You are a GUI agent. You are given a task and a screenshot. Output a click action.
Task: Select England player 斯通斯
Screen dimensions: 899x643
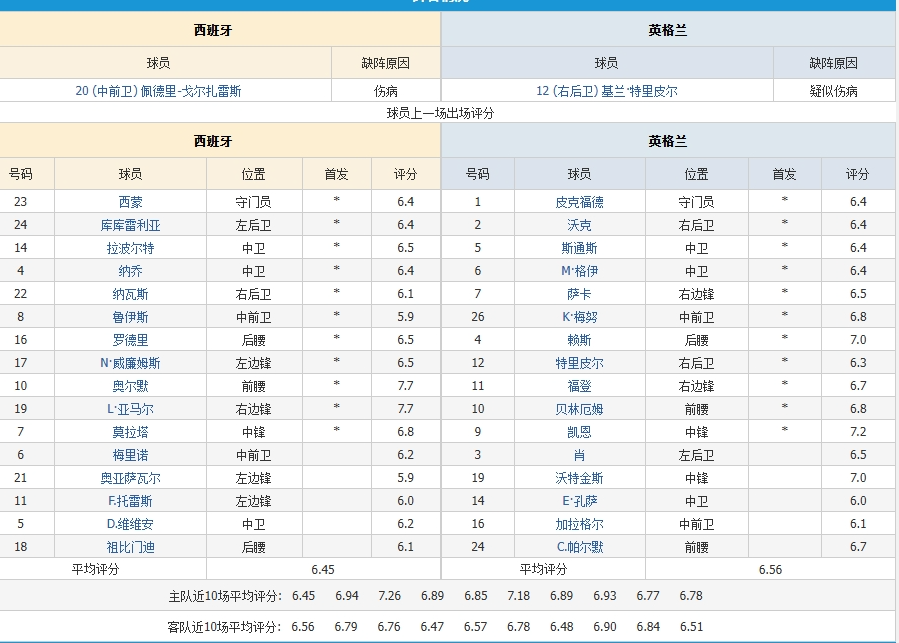click(579, 248)
